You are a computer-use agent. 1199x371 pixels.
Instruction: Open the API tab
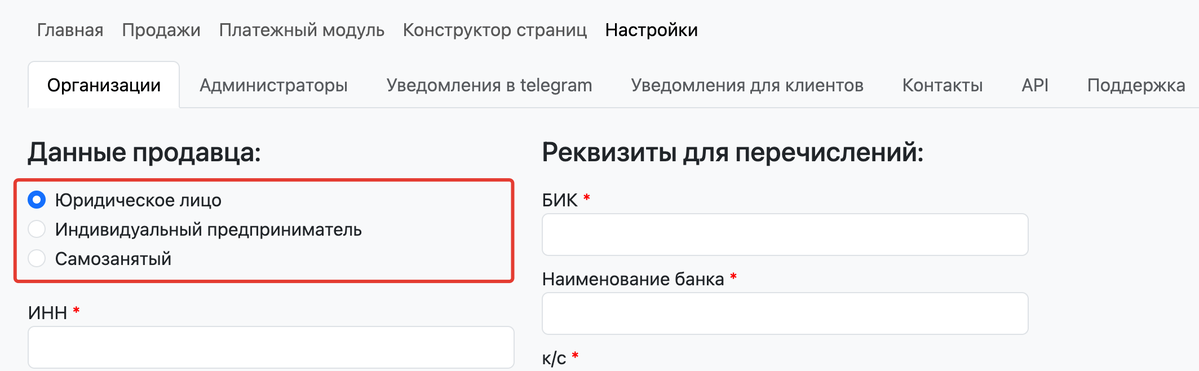[1035, 85]
